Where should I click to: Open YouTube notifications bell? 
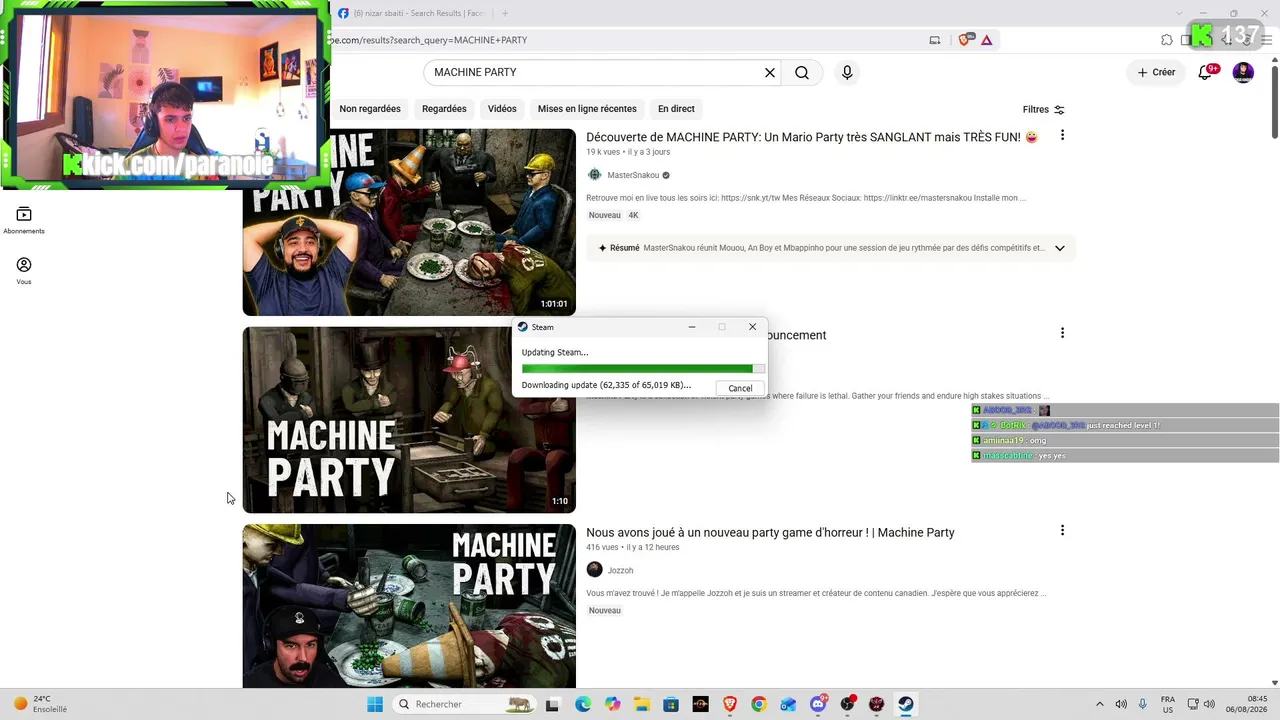pos(1206,72)
